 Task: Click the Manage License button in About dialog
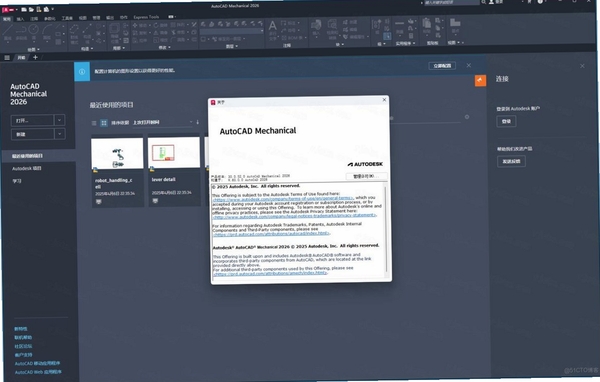(367, 176)
